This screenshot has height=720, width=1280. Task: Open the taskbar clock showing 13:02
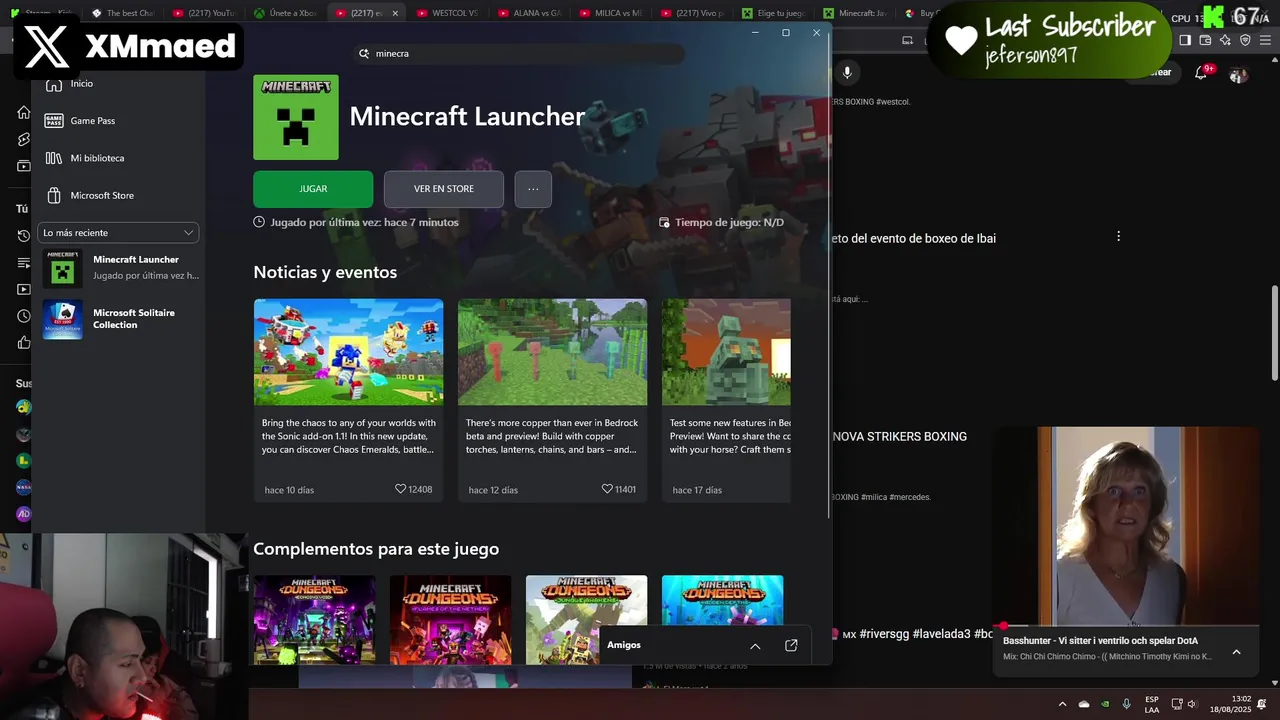pyautogui.click(x=1231, y=704)
